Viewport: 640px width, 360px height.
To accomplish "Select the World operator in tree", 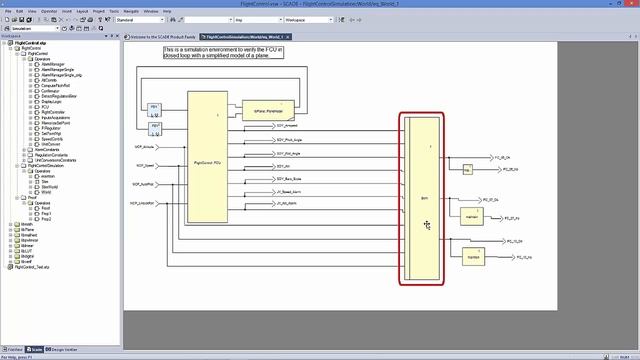I will coord(46,192).
